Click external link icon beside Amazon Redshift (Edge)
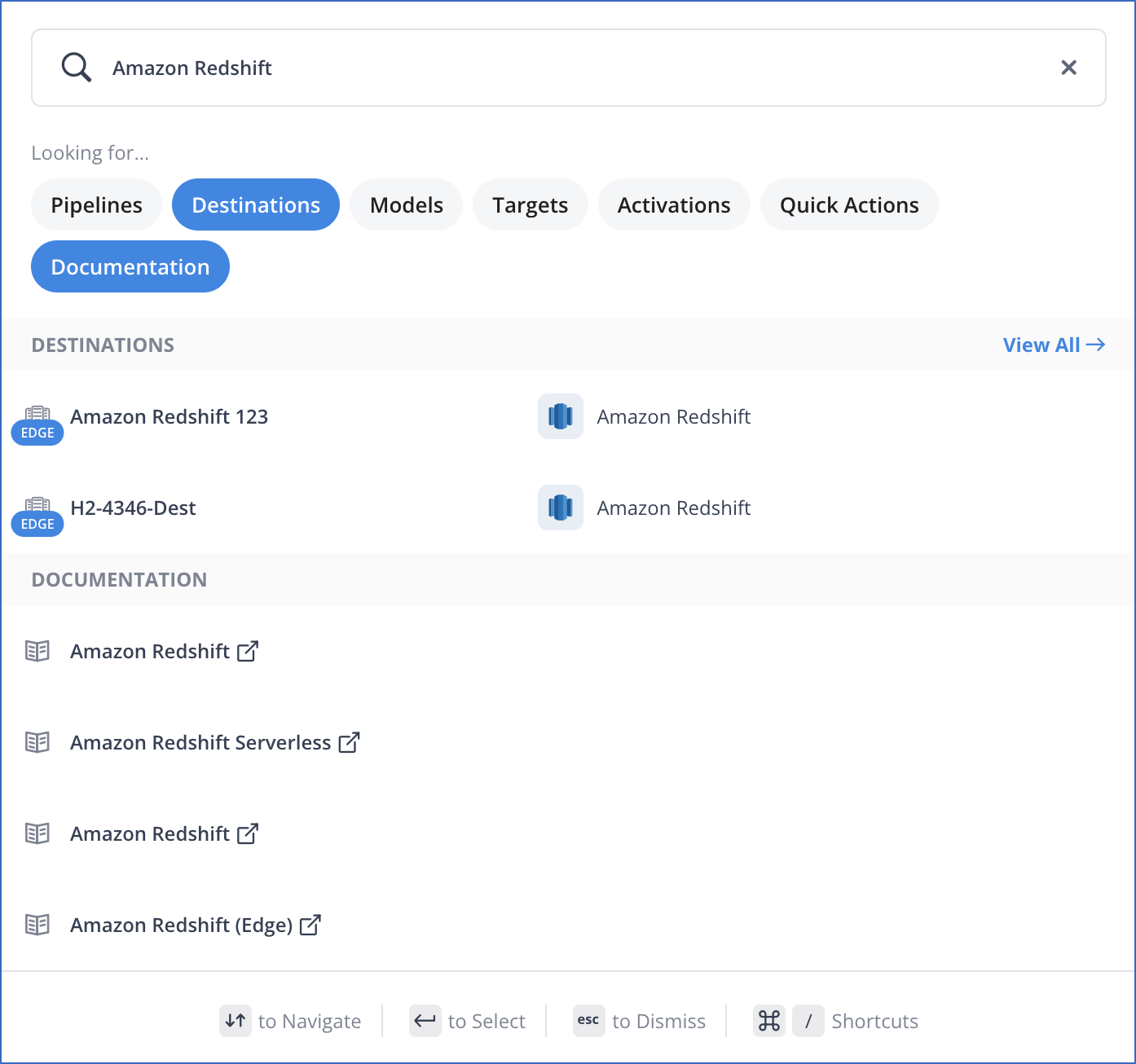1136x1064 pixels. pos(310,925)
